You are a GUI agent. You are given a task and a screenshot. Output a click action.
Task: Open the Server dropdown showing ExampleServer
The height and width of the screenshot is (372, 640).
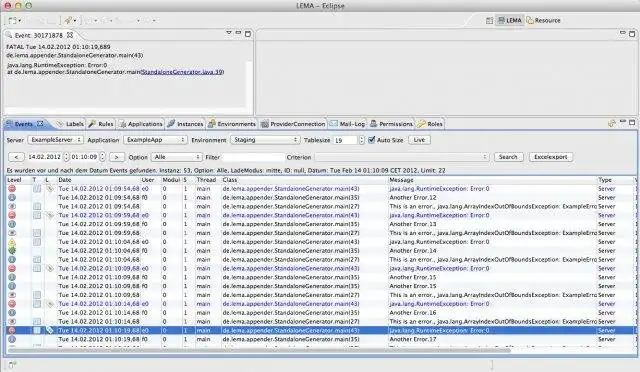[56, 140]
